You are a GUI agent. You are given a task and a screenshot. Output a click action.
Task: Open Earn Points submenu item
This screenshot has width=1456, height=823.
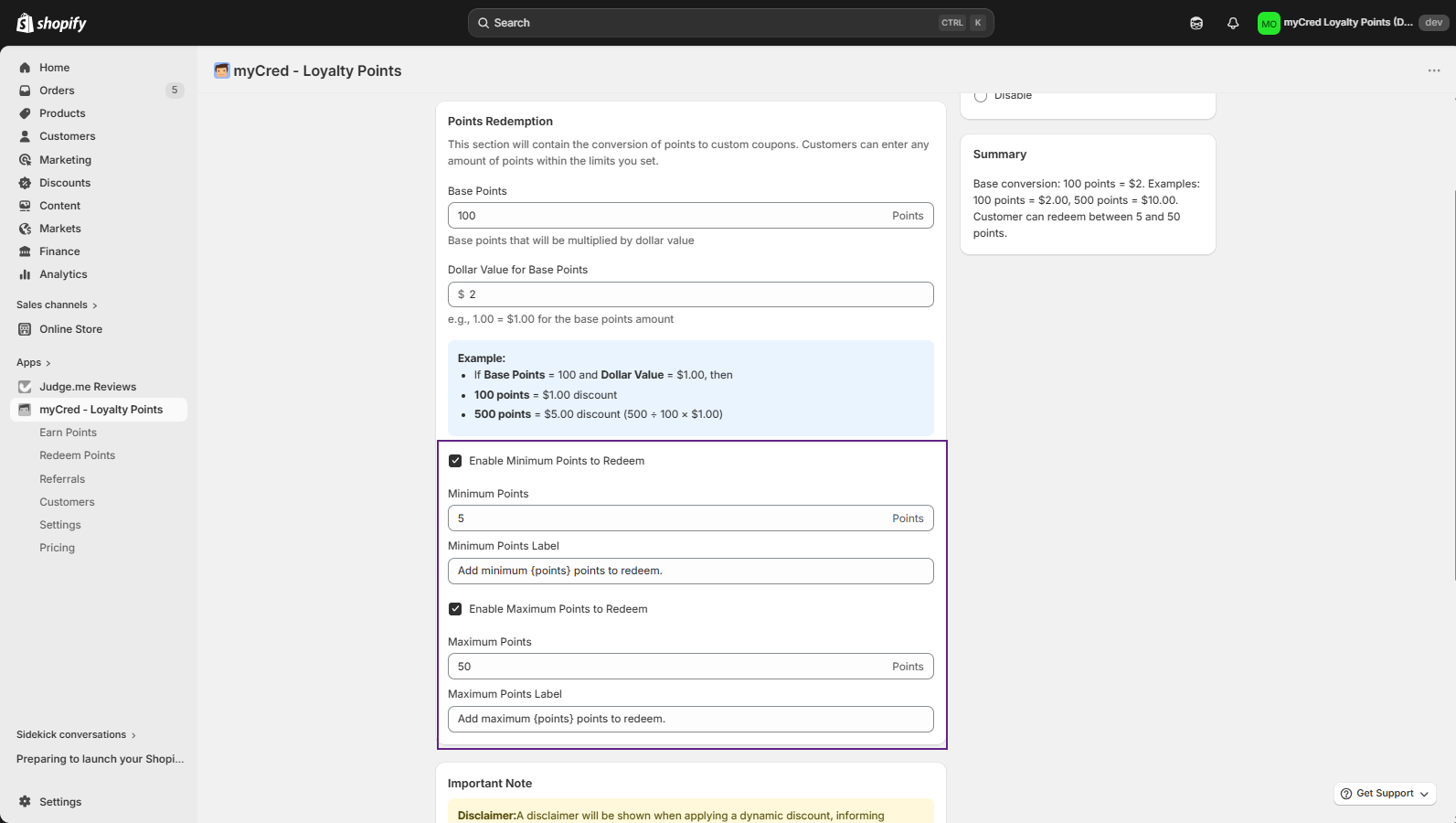[68, 433]
